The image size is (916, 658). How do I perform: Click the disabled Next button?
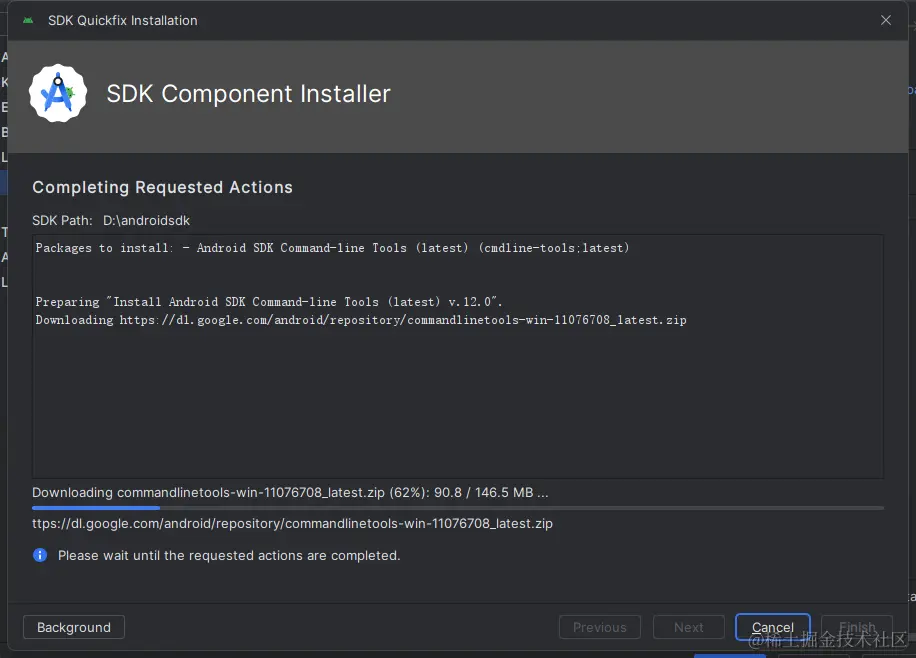[689, 627]
